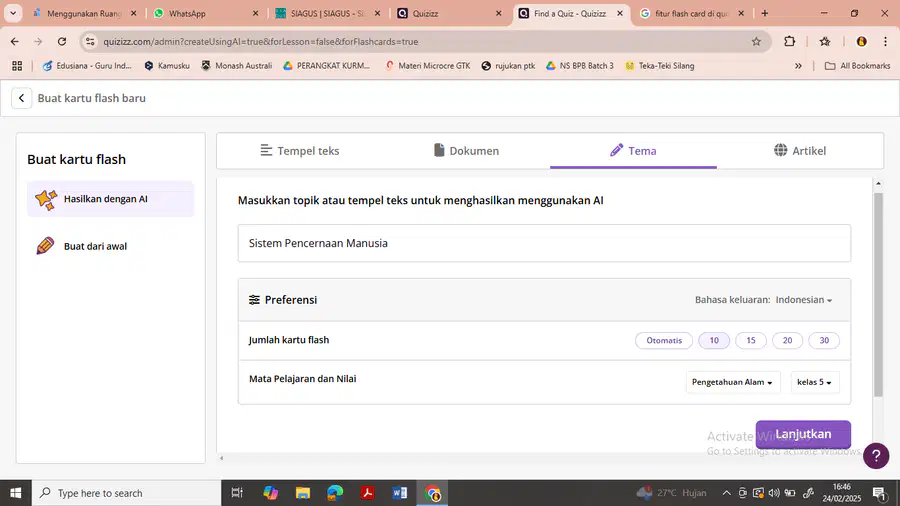Open the weather 27°C Hujan widget
Image resolution: width=900 pixels, height=506 pixels.
click(x=672, y=493)
